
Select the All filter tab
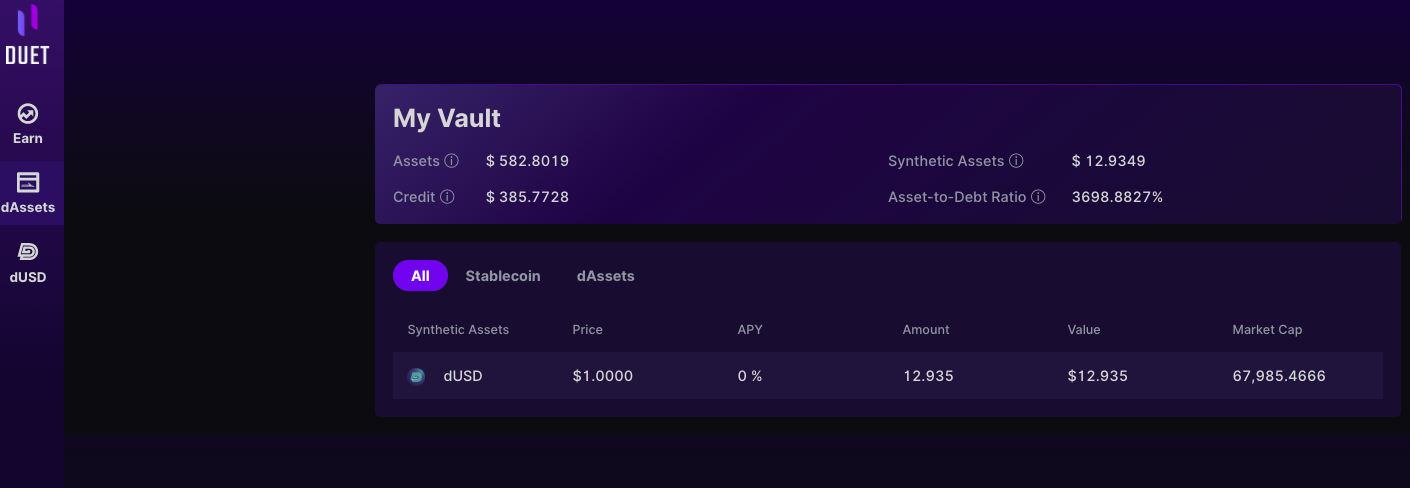420,276
